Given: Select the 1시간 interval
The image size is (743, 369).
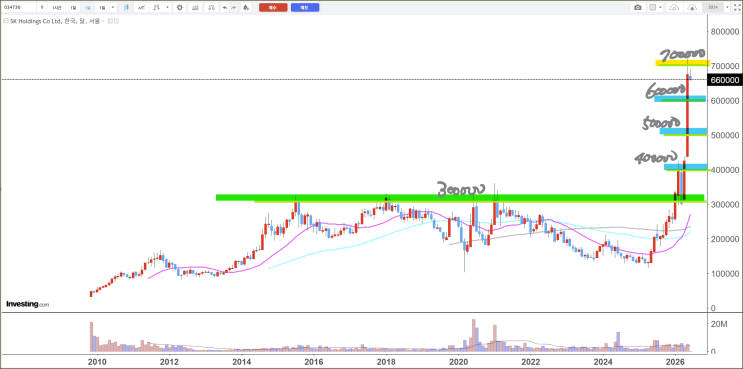Looking at the screenshot, I should [57, 7].
